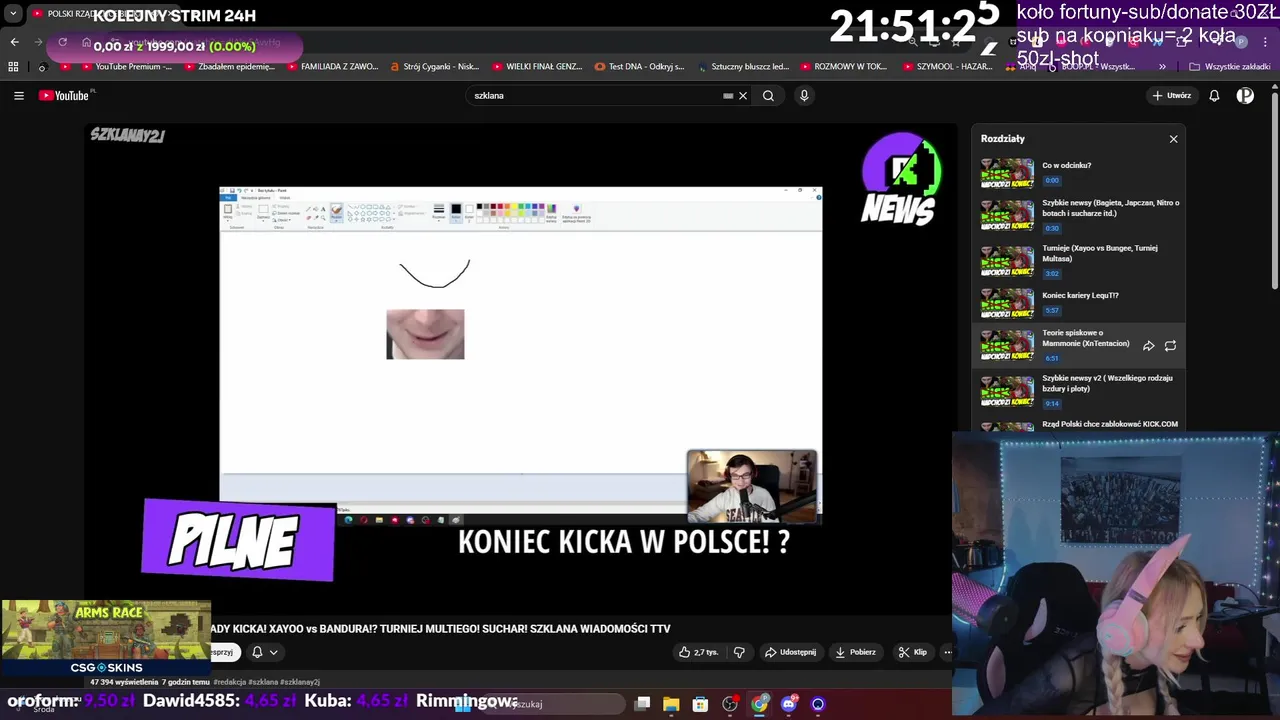
Task: Click the 'Pobierz' download button
Action: (856, 652)
